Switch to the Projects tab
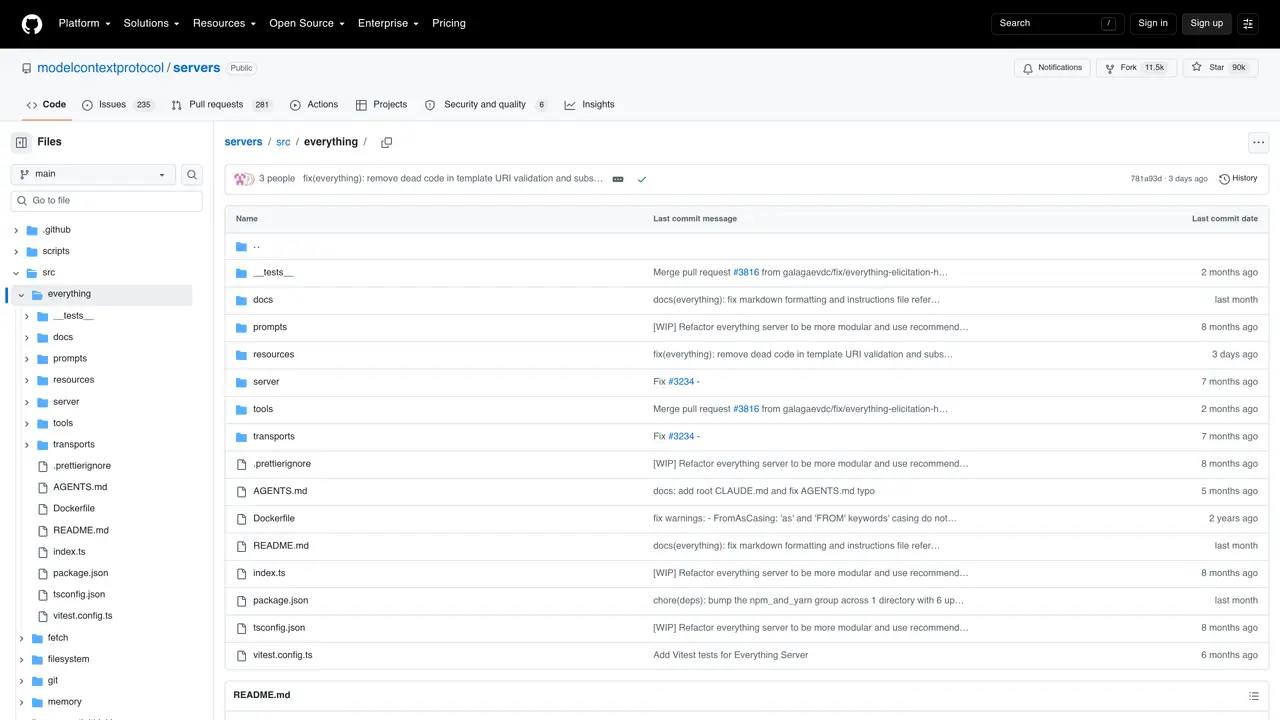The image size is (1280, 720). (381, 105)
